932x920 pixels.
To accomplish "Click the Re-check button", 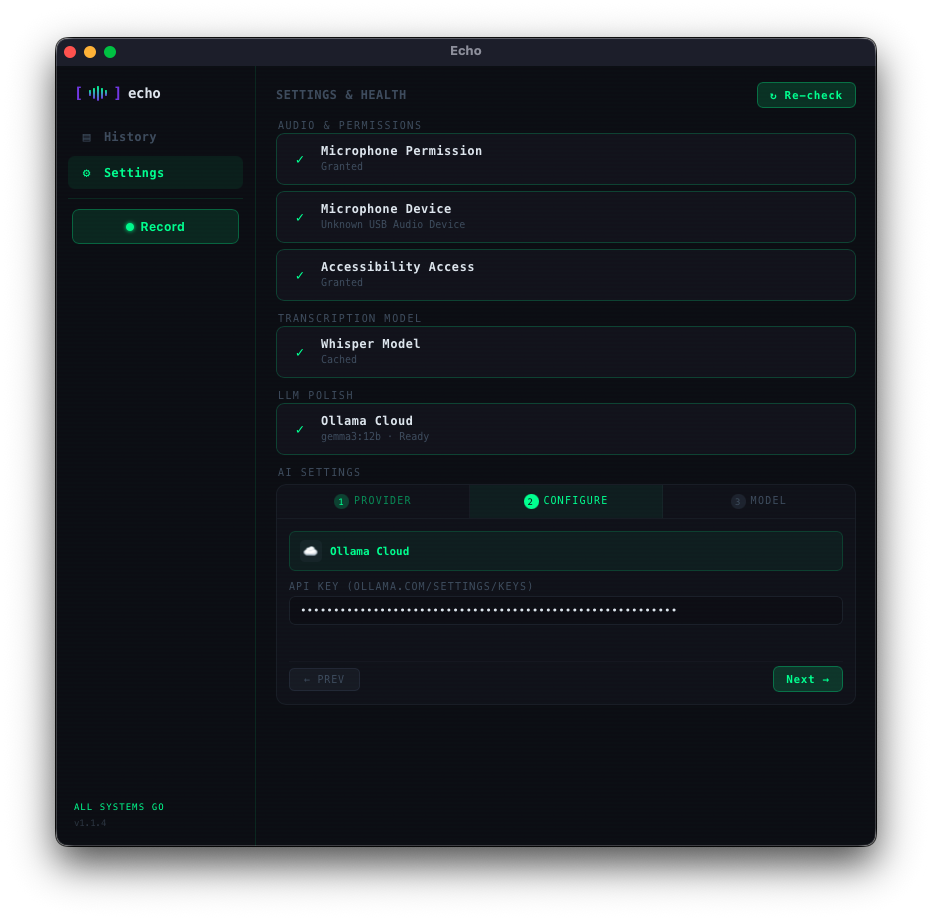I will click(x=806, y=95).
